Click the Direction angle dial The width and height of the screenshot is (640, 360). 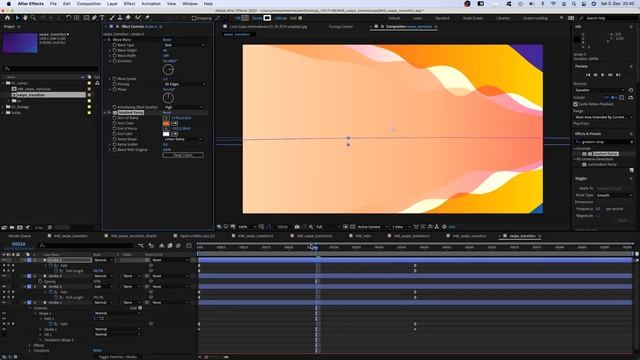click(x=168, y=70)
